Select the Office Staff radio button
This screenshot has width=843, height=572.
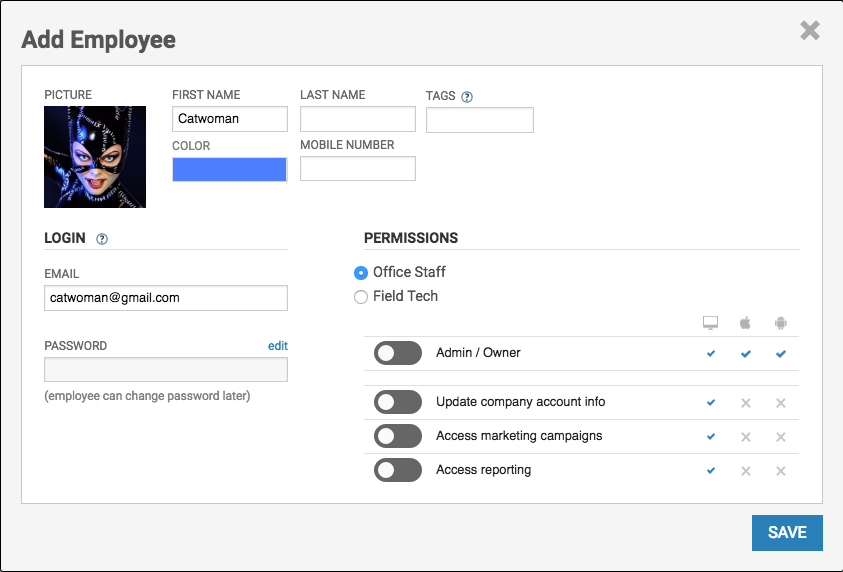(x=361, y=273)
